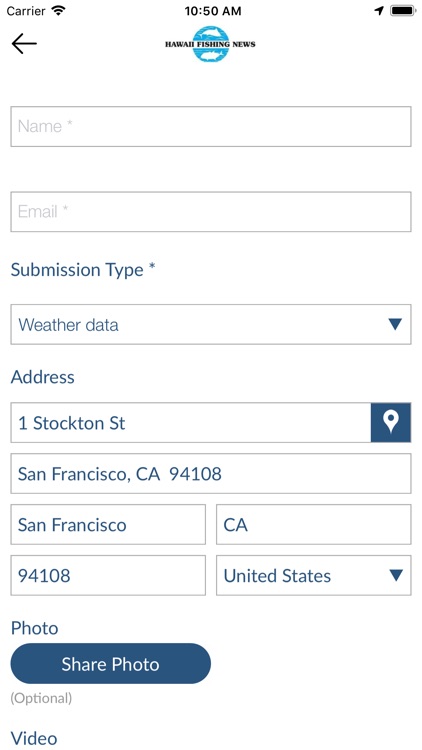
Task: Open the Submission Type dropdown arrow
Action: coord(395,325)
